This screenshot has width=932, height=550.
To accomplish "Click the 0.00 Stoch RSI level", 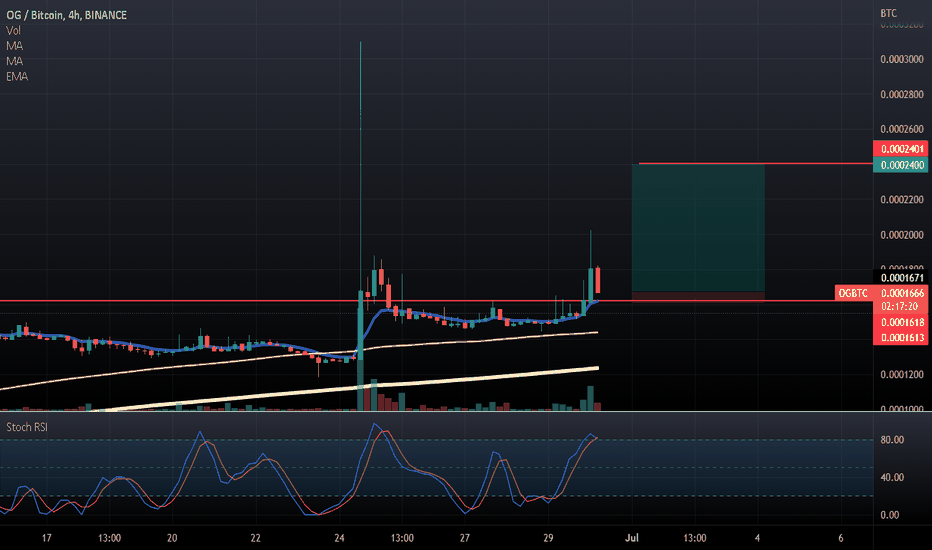I will click(x=889, y=515).
